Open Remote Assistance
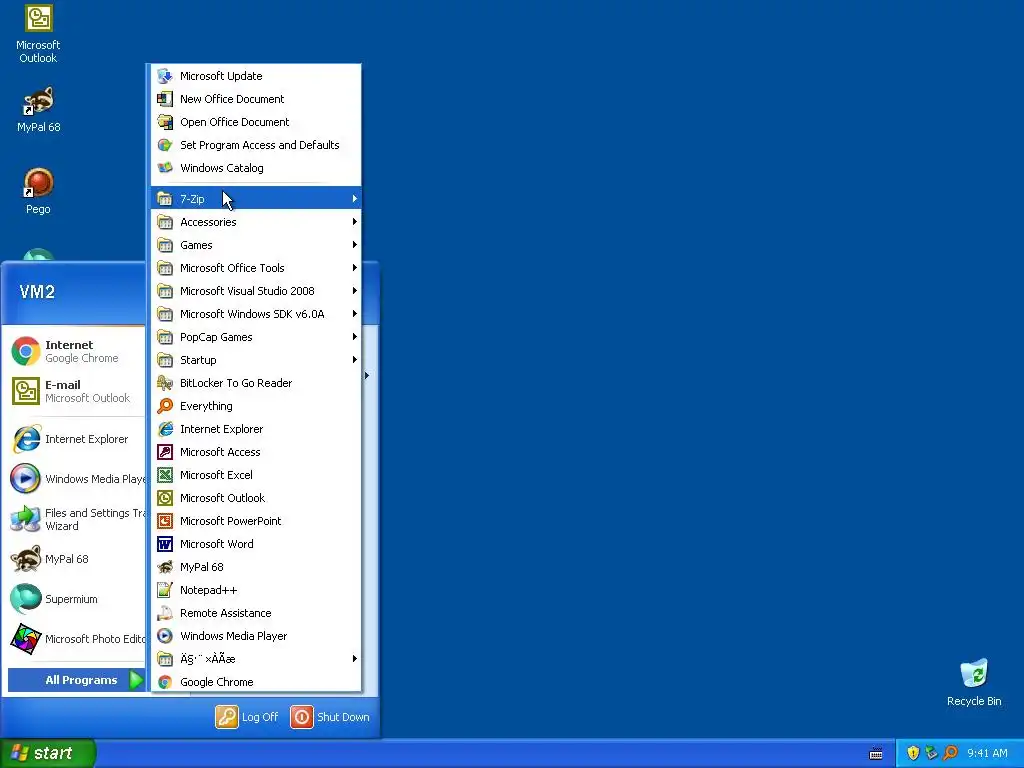Viewport: 1024px width, 768px height. (256, 613)
